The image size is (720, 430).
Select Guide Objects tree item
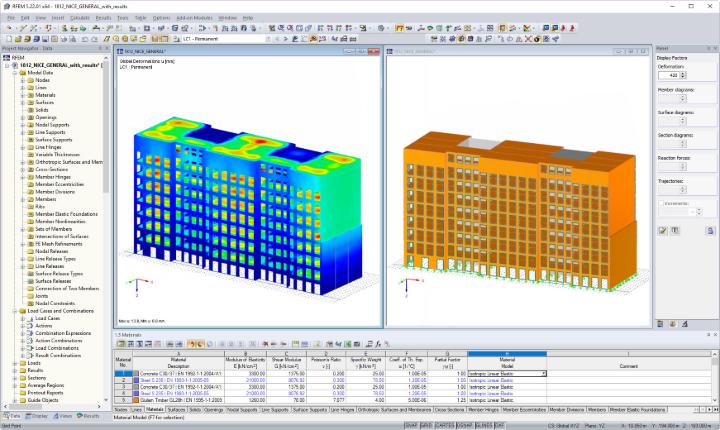(43, 400)
